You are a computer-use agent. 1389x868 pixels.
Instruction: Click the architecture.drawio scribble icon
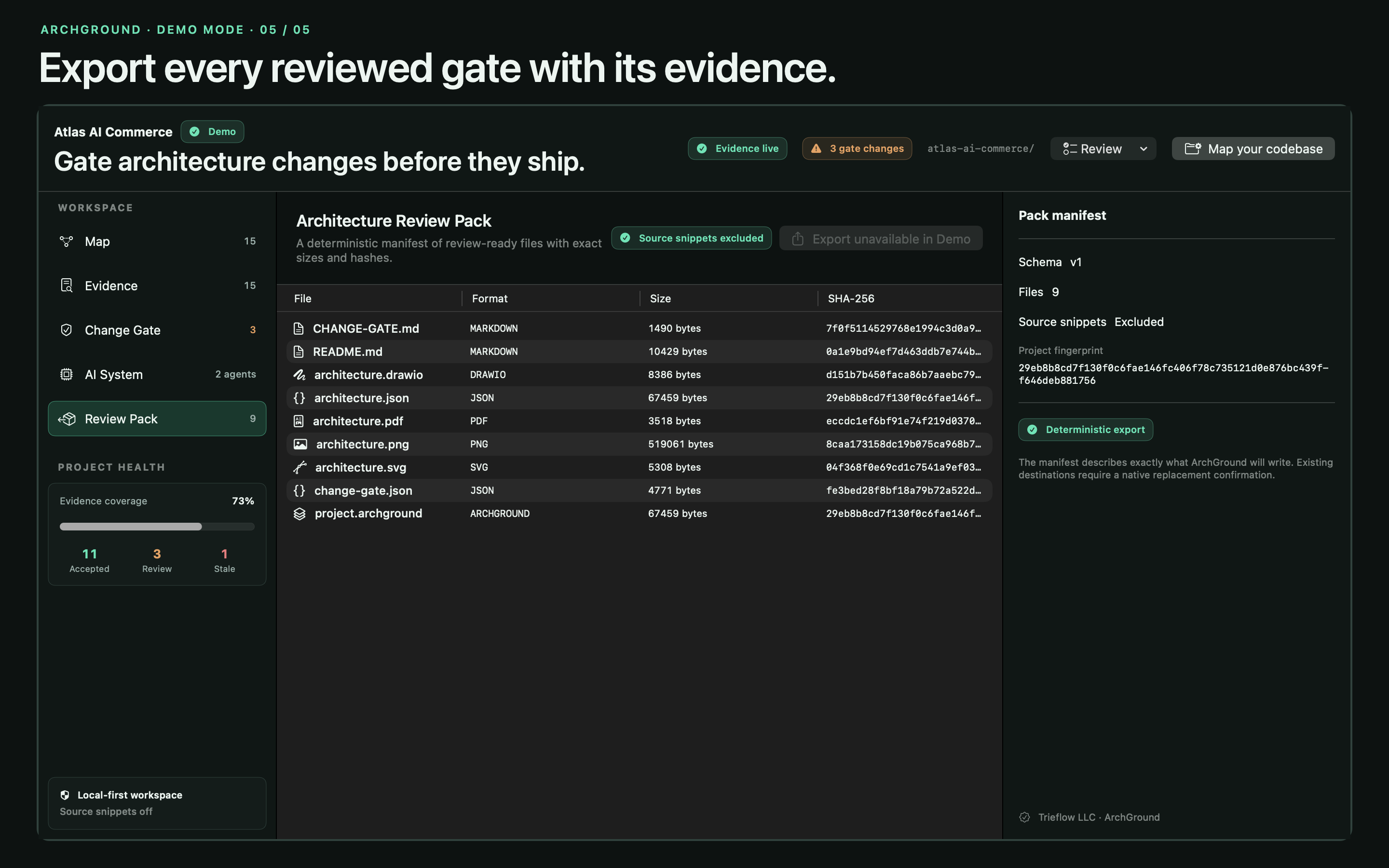point(299,375)
